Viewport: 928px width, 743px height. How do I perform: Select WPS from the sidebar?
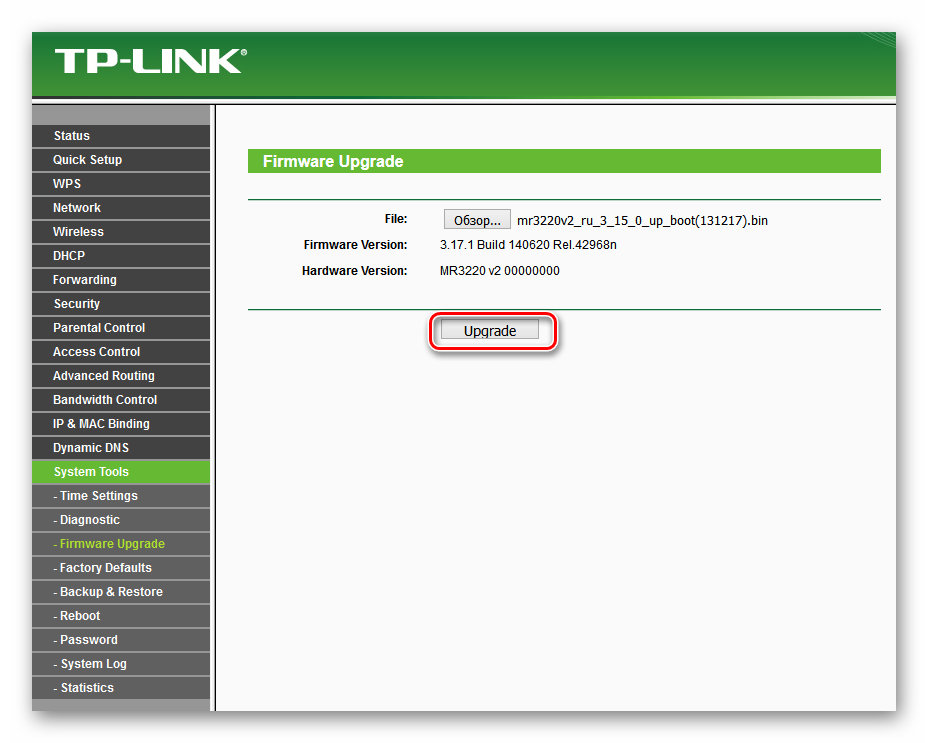click(x=67, y=184)
